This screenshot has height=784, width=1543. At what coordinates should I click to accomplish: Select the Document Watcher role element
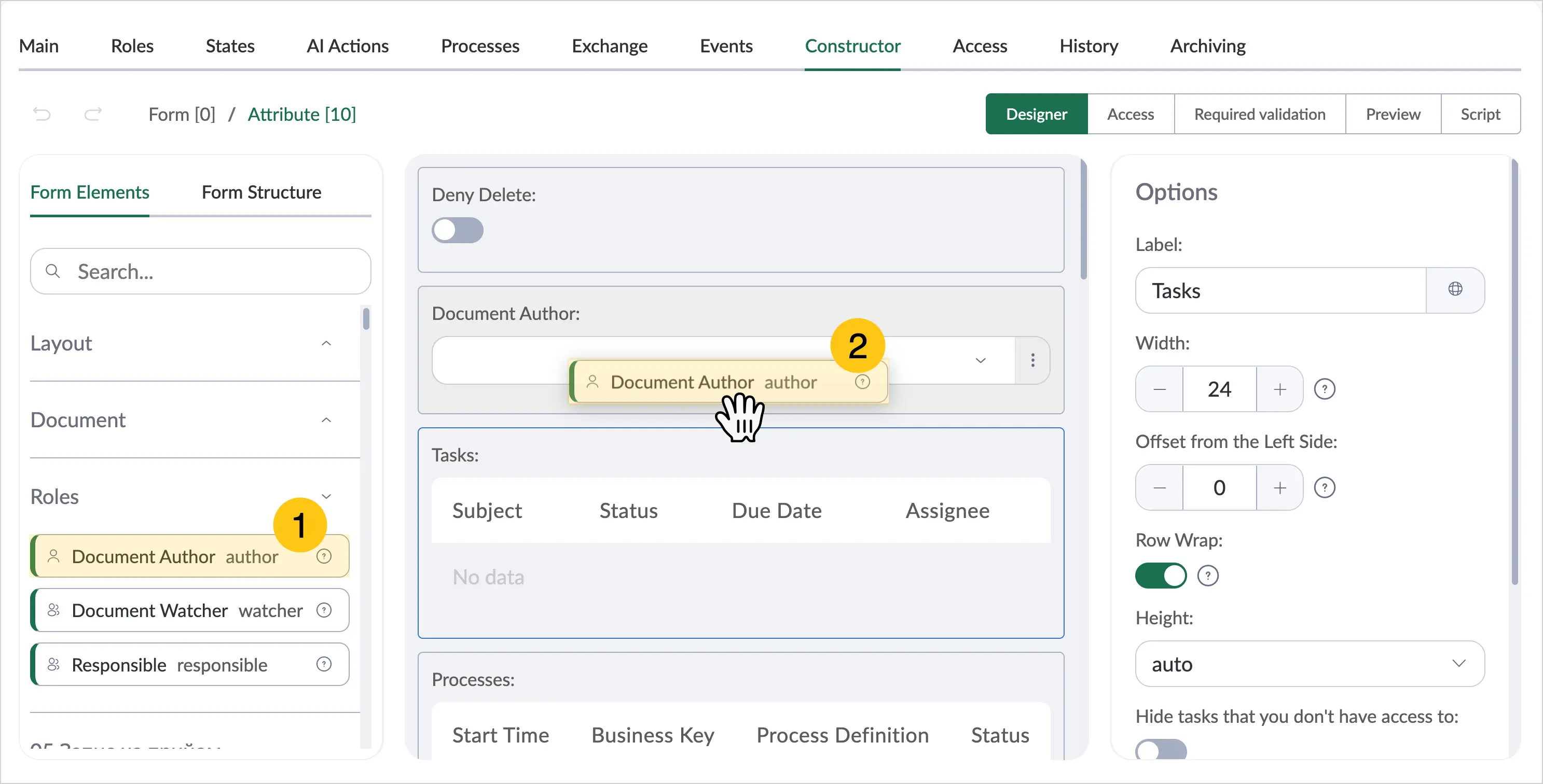tap(190, 610)
